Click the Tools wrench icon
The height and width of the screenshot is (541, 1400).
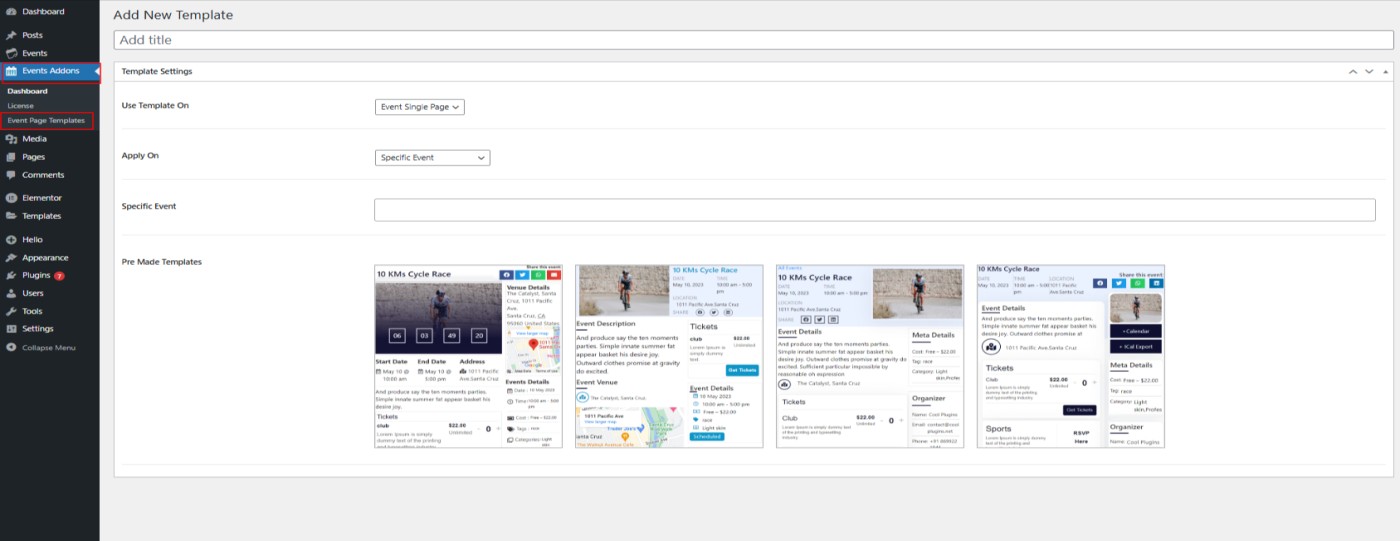pyautogui.click(x=11, y=311)
